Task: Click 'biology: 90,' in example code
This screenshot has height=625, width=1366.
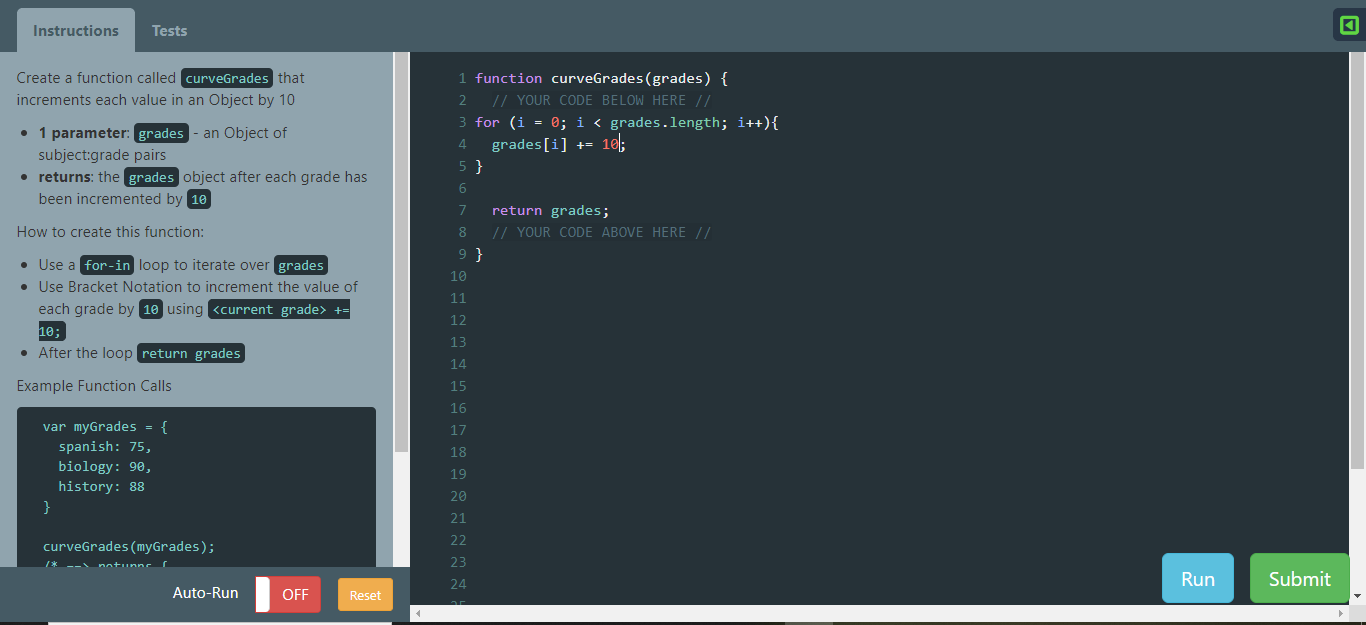Action: click(x=105, y=466)
